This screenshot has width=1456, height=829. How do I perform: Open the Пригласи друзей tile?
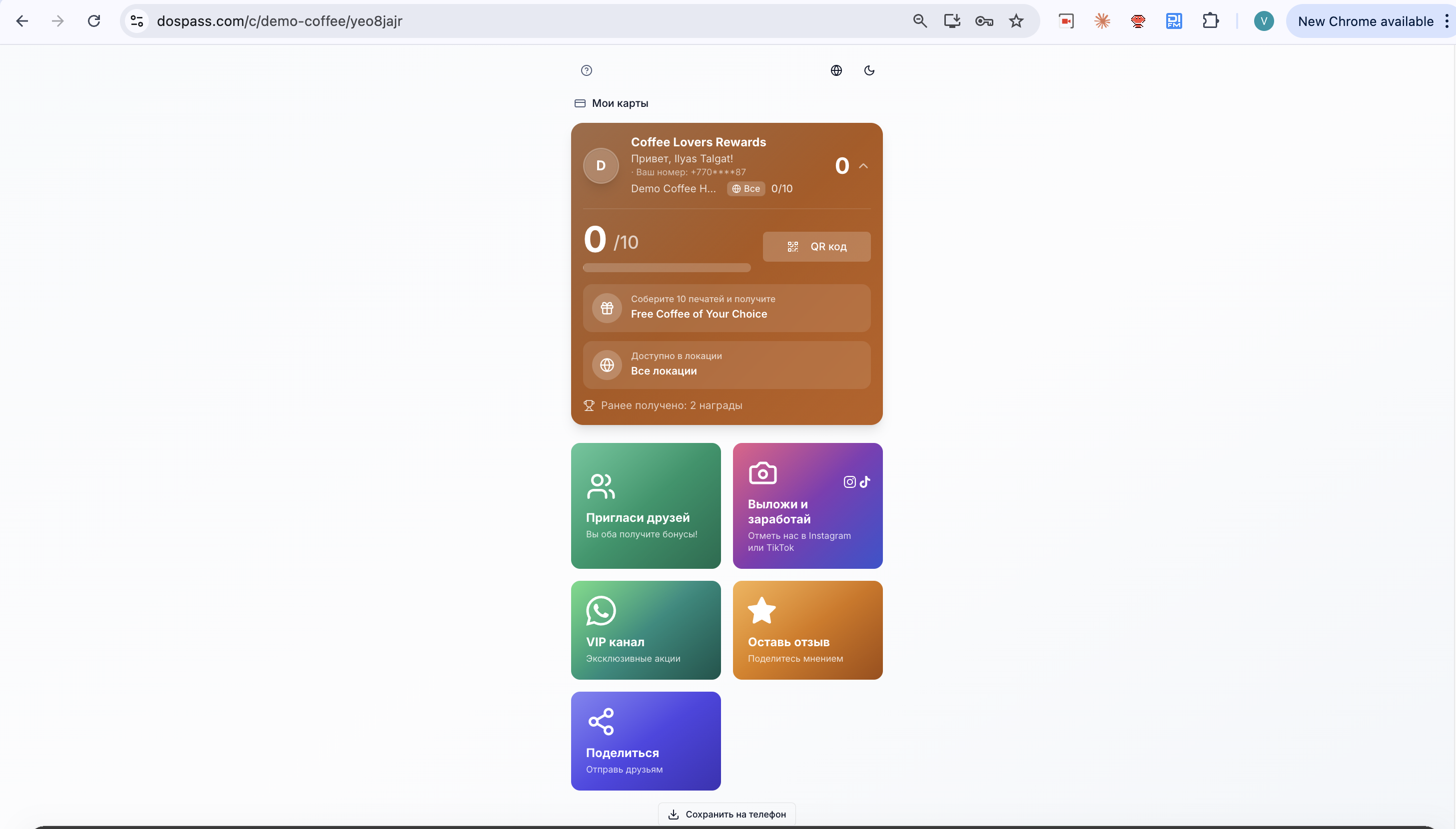click(646, 505)
